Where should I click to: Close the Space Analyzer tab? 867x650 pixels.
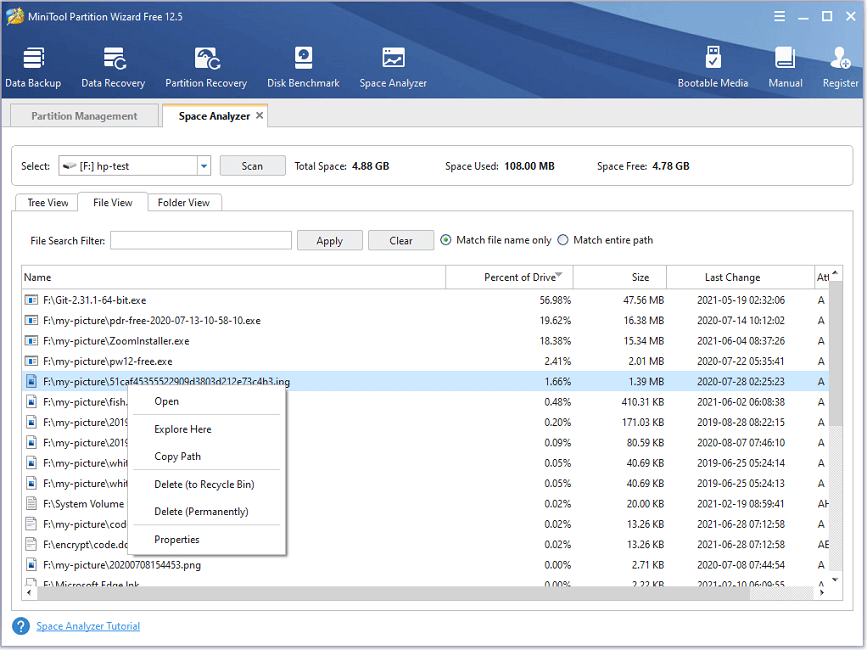click(x=259, y=116)
